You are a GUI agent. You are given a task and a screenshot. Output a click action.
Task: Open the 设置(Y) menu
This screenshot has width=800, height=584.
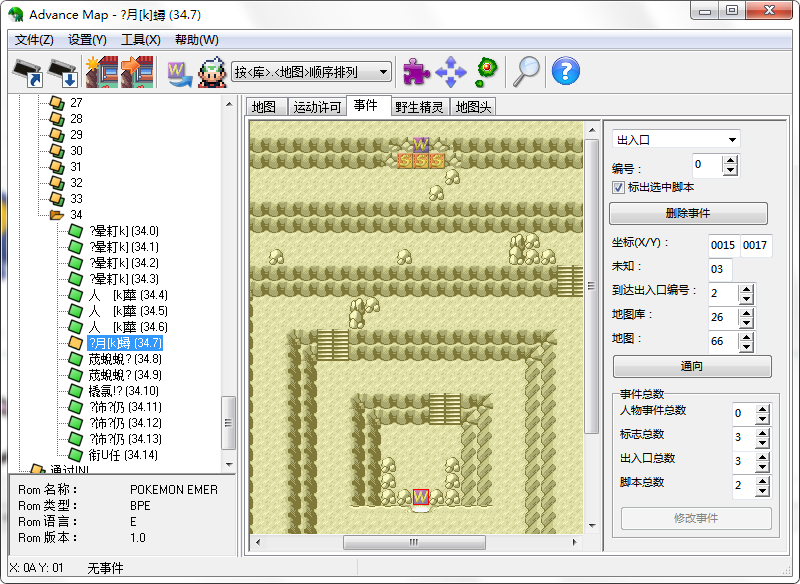point(87,40)
